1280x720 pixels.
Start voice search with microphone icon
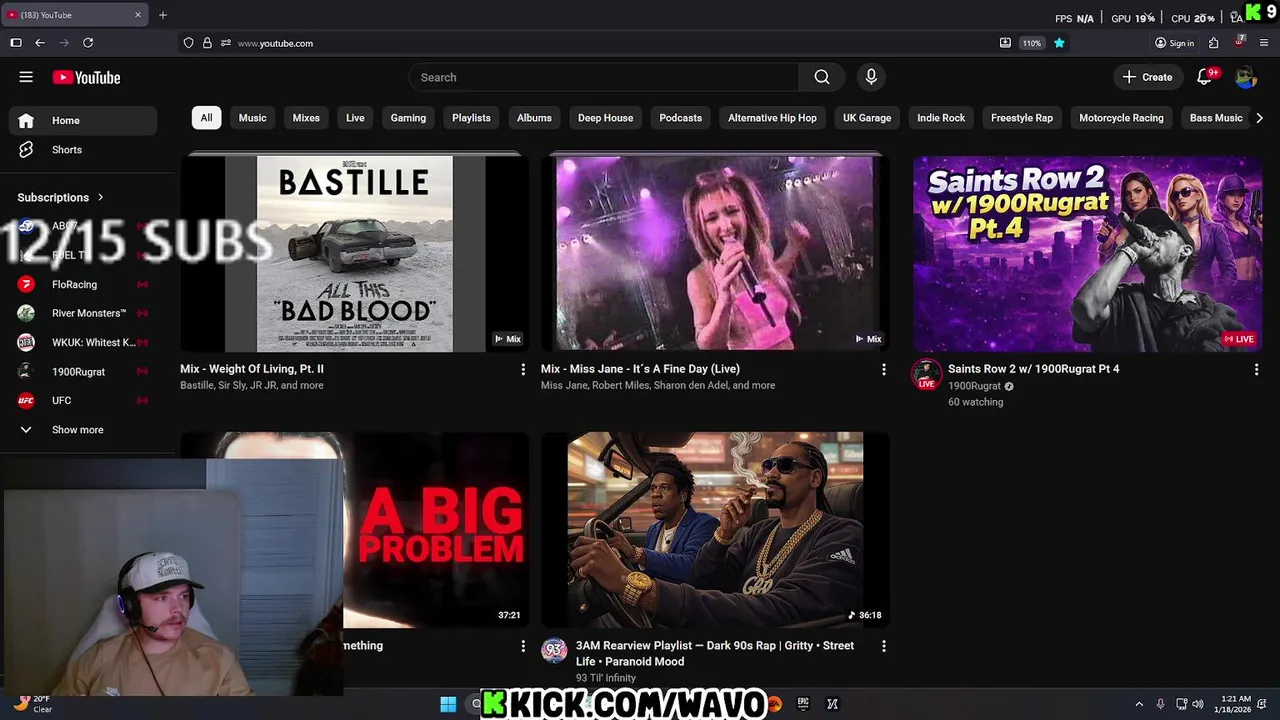pyautogui.click(x=871, y=77)
